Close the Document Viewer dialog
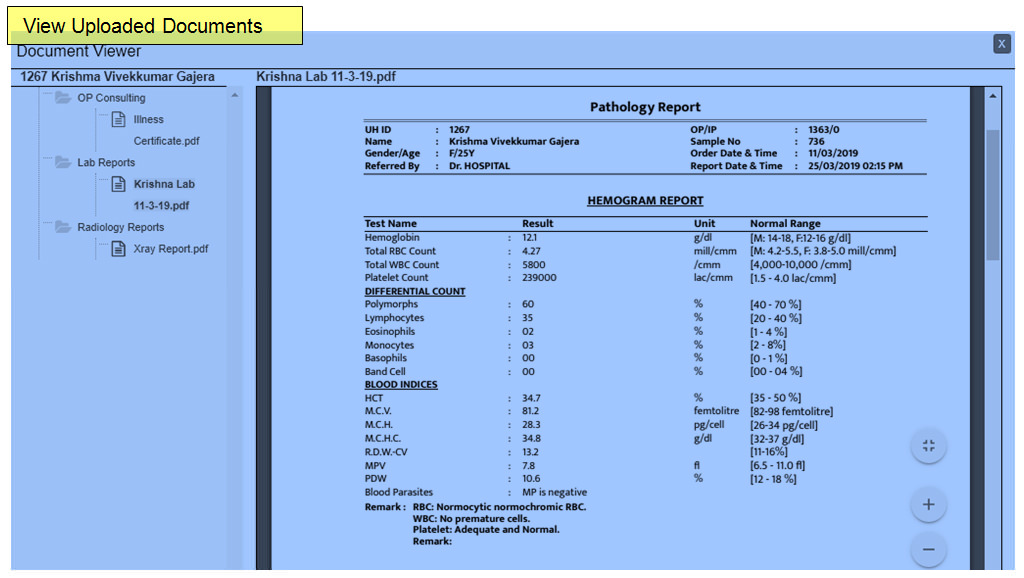Viewport: 1024px width, 578px height. (1001, 44)
